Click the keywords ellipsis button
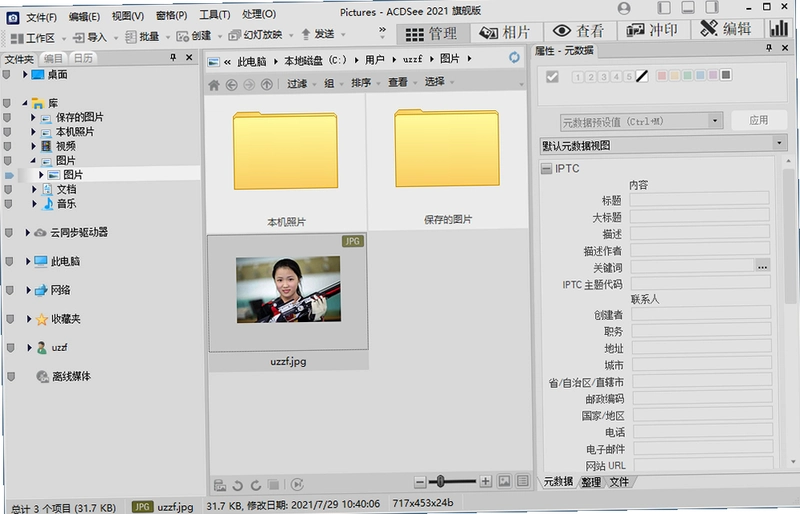The image size is (800, 514). click(x=762, y=266)
